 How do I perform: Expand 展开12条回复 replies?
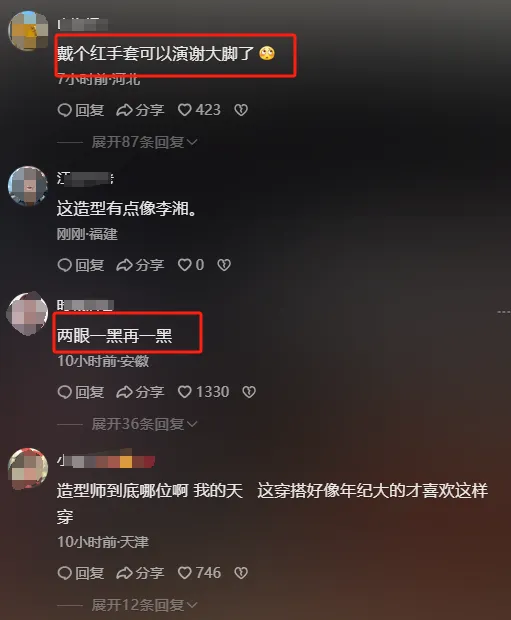coord(144,605)
